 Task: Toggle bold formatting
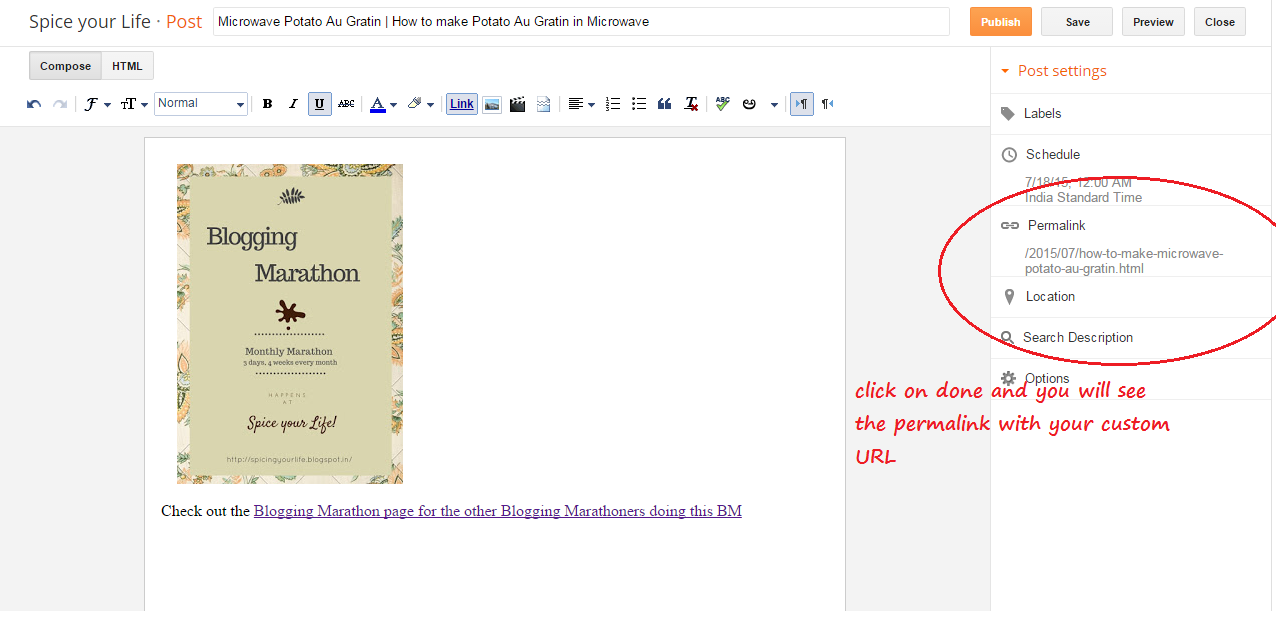pos(267,104)
